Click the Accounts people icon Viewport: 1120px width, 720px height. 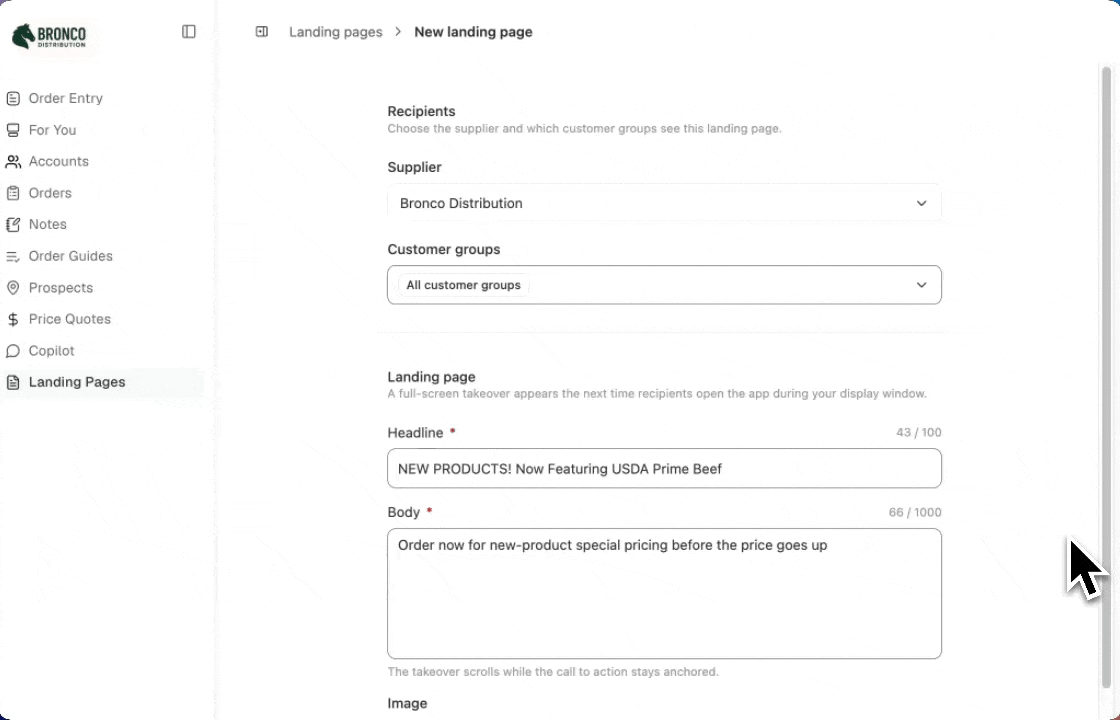[13, 161]
